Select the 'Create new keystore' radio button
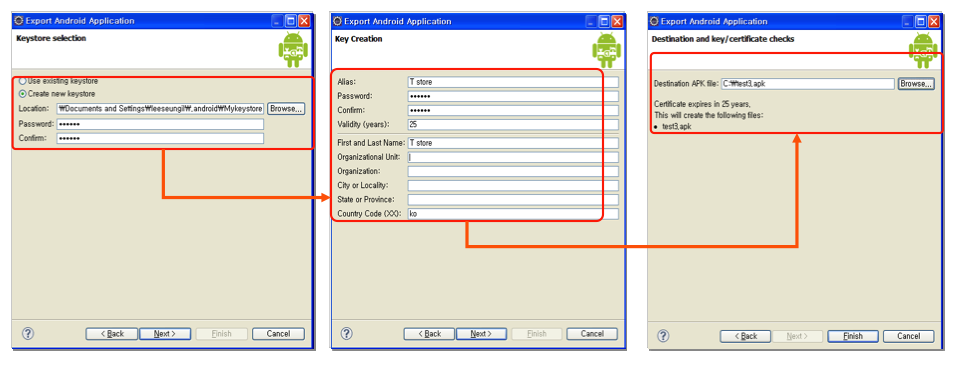This screenshot has height=366, width=957. click(x=23, y=94)
